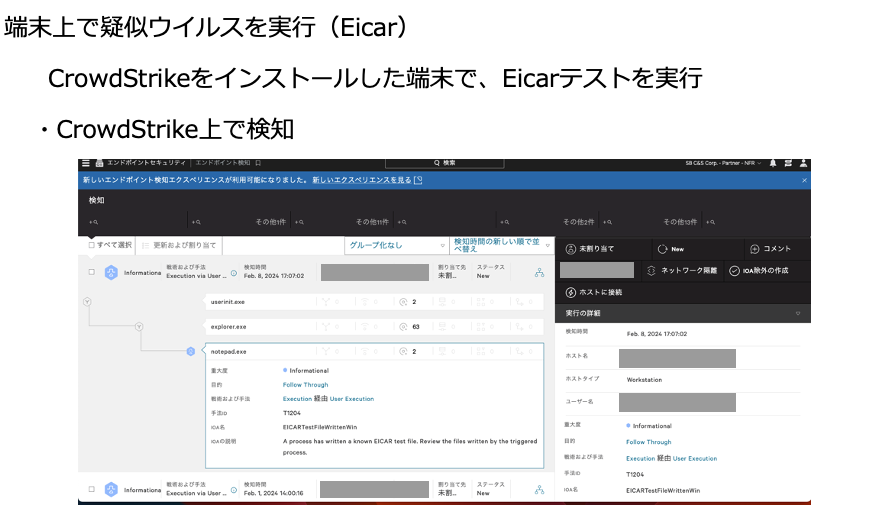This screenshot has height=530, width=886.
Task: Select the explorer.exe process row
Action: tap(373, 327)
